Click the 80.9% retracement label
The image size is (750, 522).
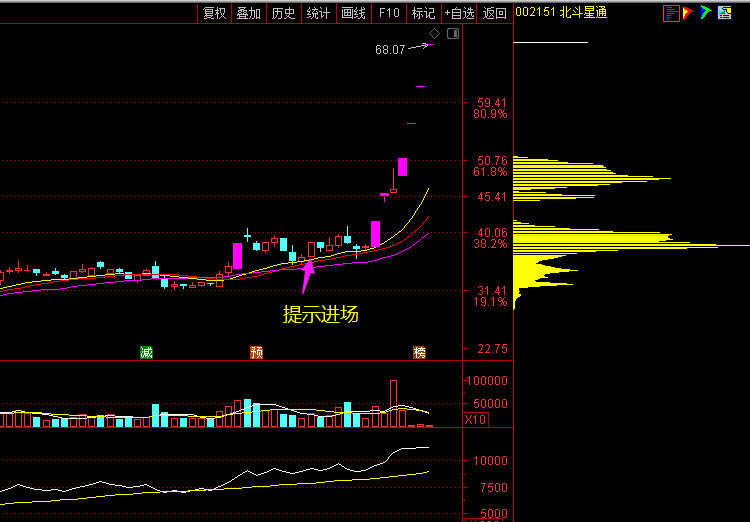490,114
